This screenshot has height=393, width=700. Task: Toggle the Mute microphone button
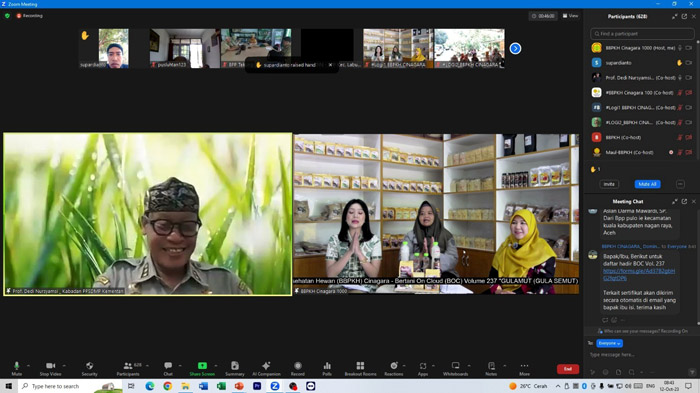[17, 366]
